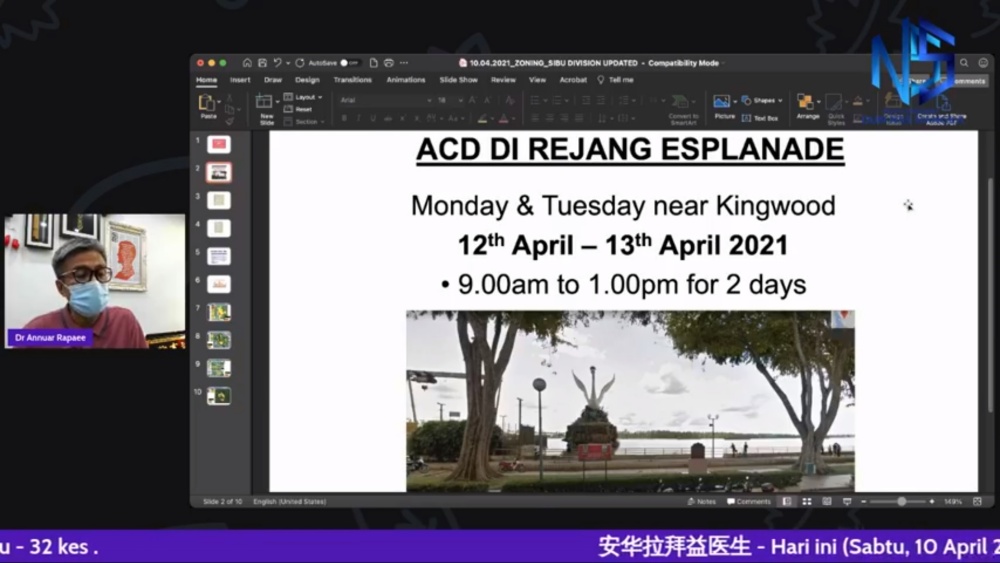Go to the Transitions tab
This screenshot has width=1000, height=563.
point(352,80)
